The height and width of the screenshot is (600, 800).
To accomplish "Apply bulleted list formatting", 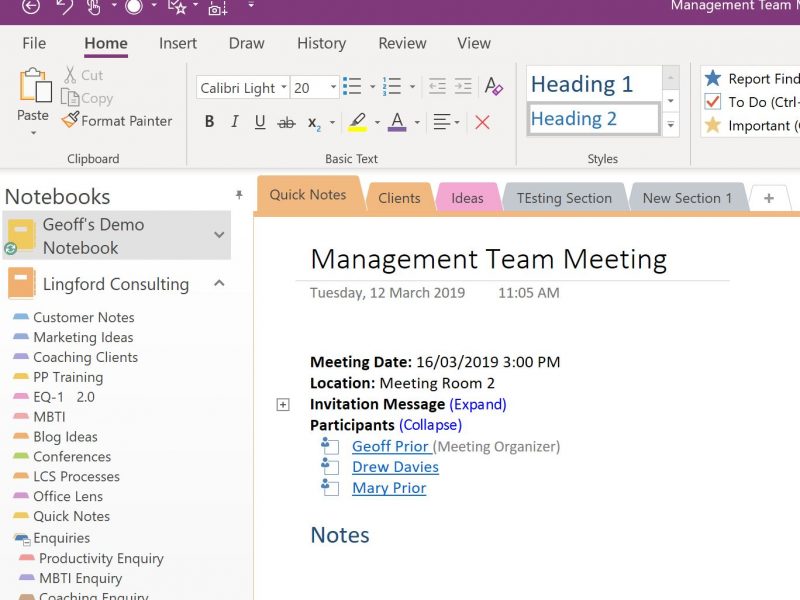I will pyautogui.click(x=352, y=86).
